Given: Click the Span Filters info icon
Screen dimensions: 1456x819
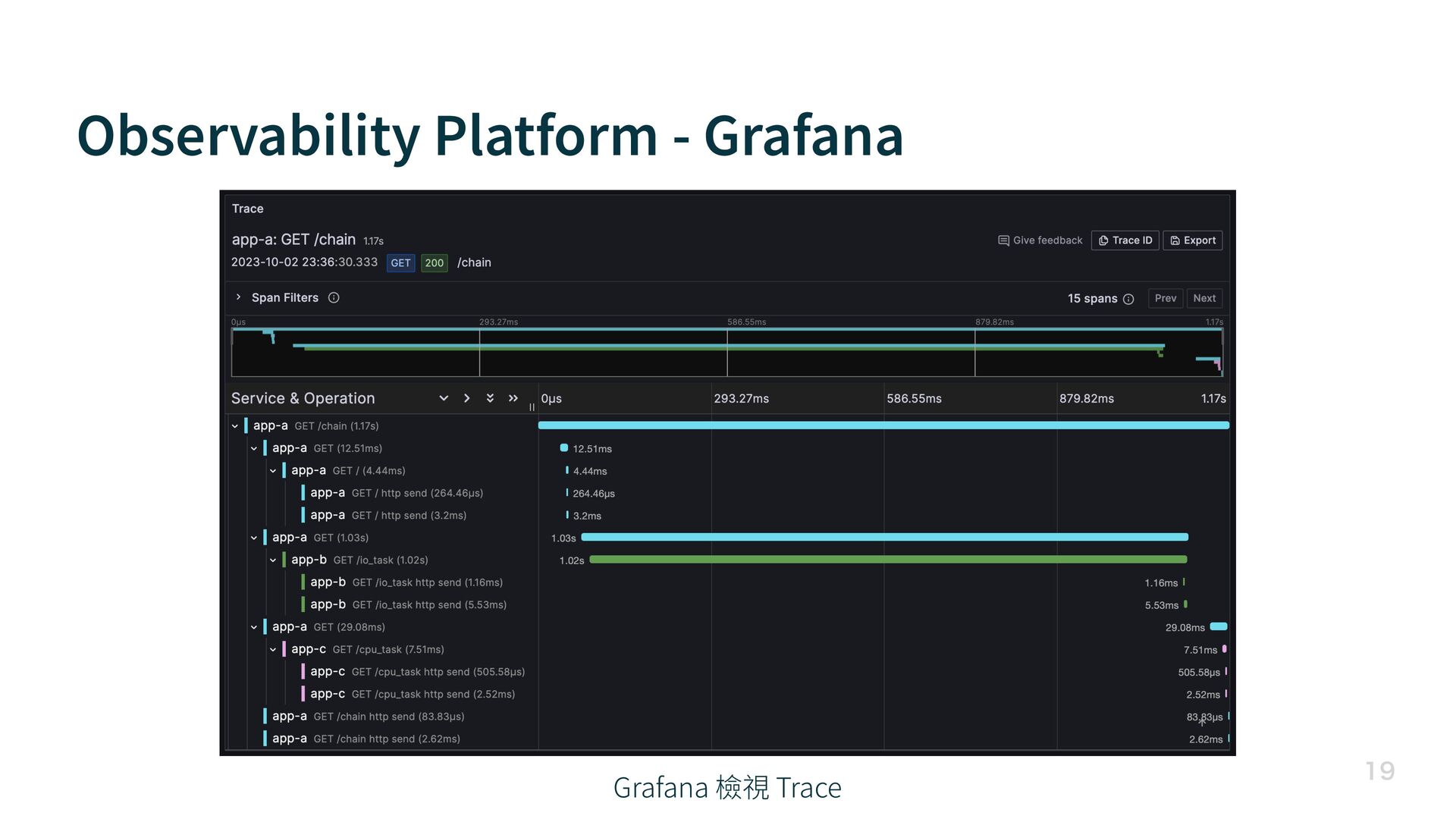Looking at the screenshot, I should point(334,298).
